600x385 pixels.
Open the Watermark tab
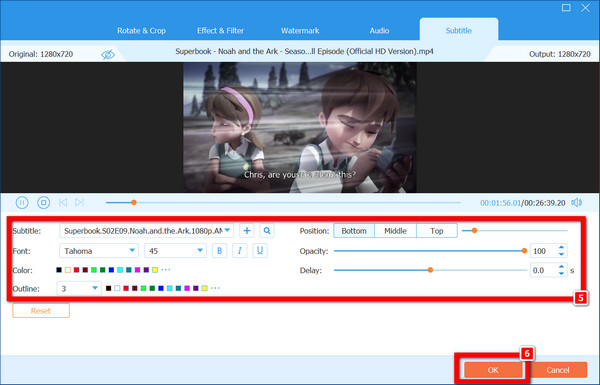coord(300,31)
